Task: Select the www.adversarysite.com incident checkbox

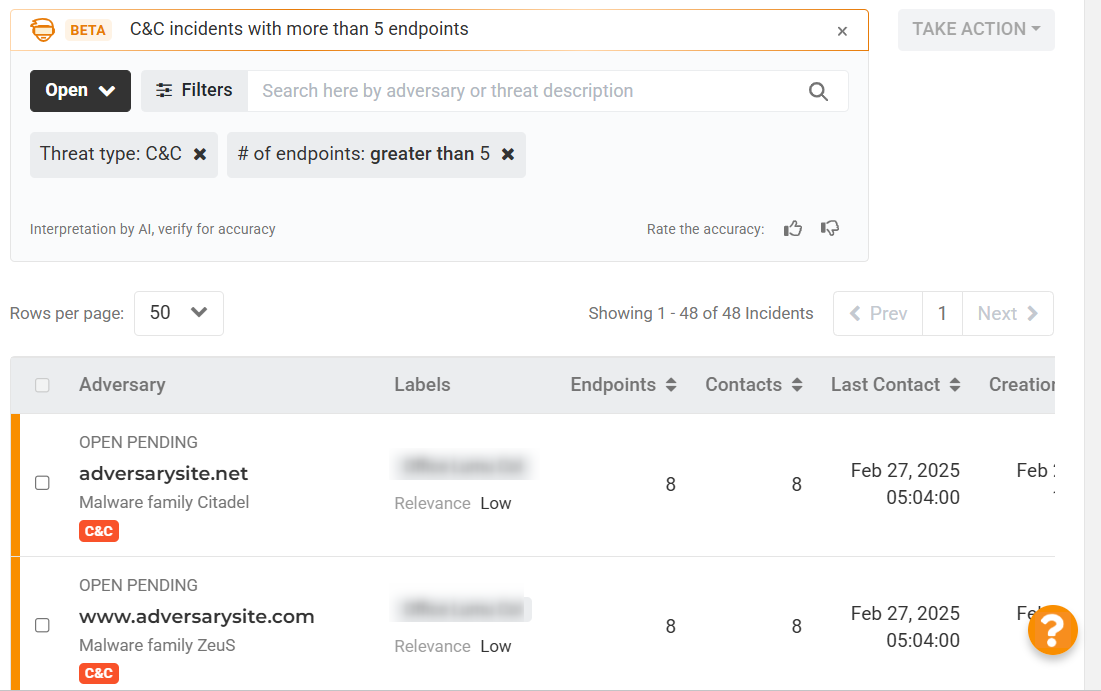Action: click(x=42, y=626)
